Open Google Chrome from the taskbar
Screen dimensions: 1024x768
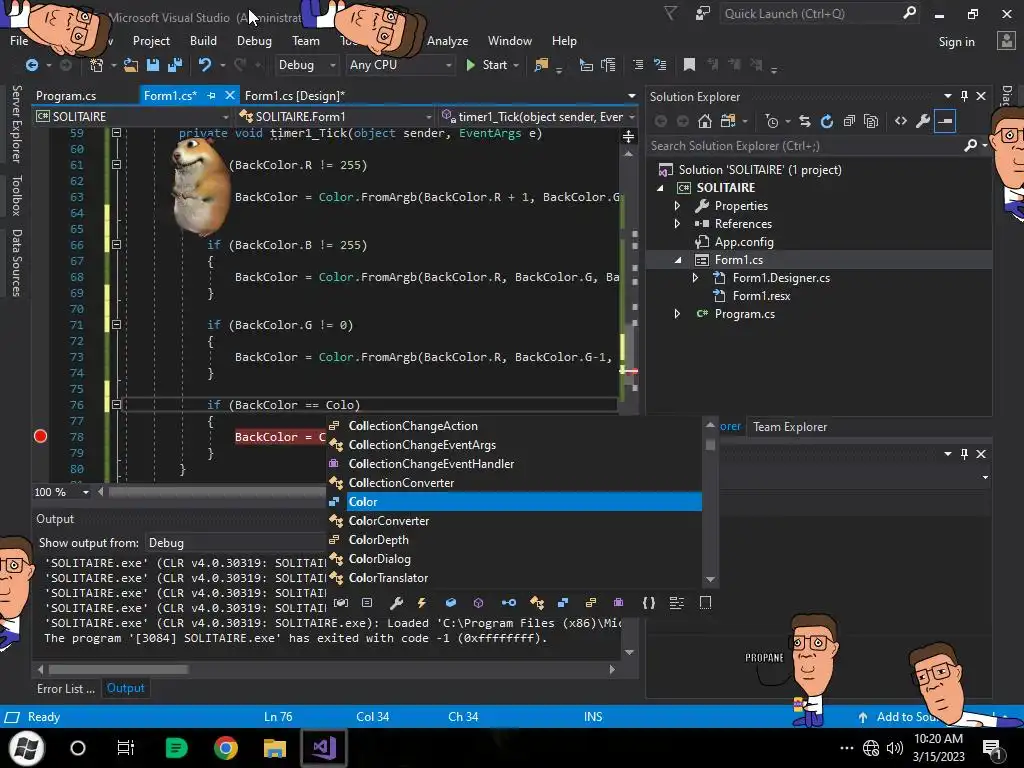click(226, 748)
